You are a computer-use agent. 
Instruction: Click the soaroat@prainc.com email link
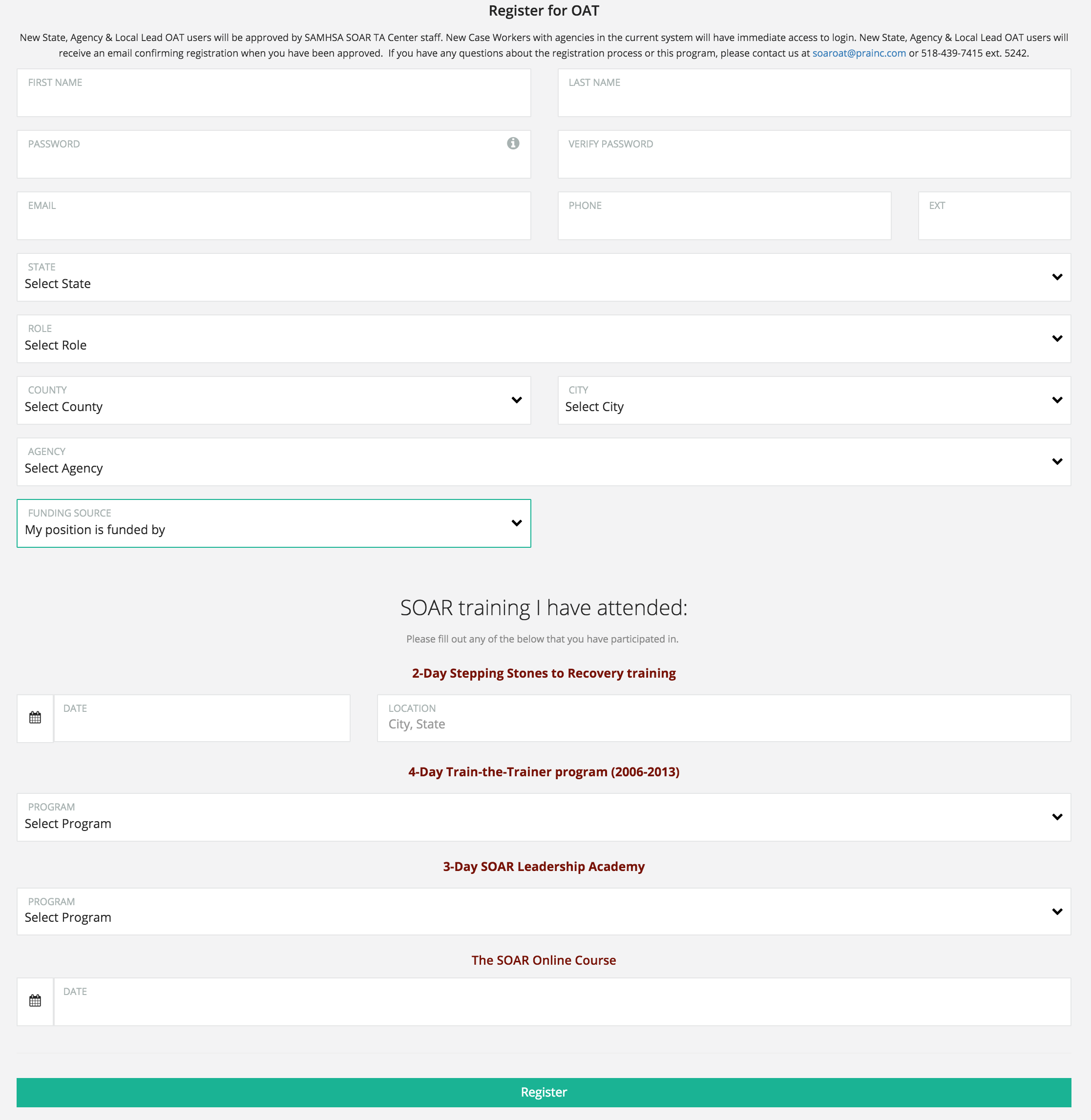[x=859, y=53]
